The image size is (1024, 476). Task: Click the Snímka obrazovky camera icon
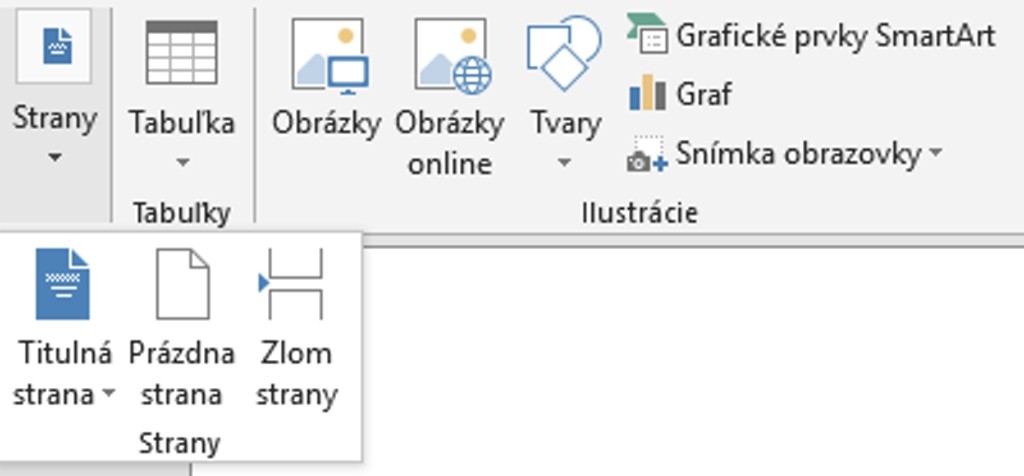(x=647, y=155)
